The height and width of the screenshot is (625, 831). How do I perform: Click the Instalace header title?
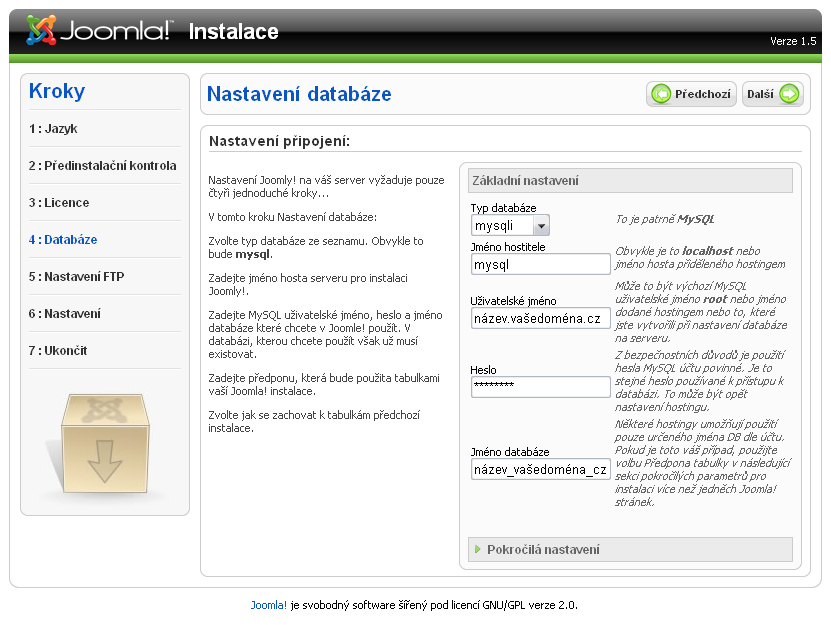(234, 32)
